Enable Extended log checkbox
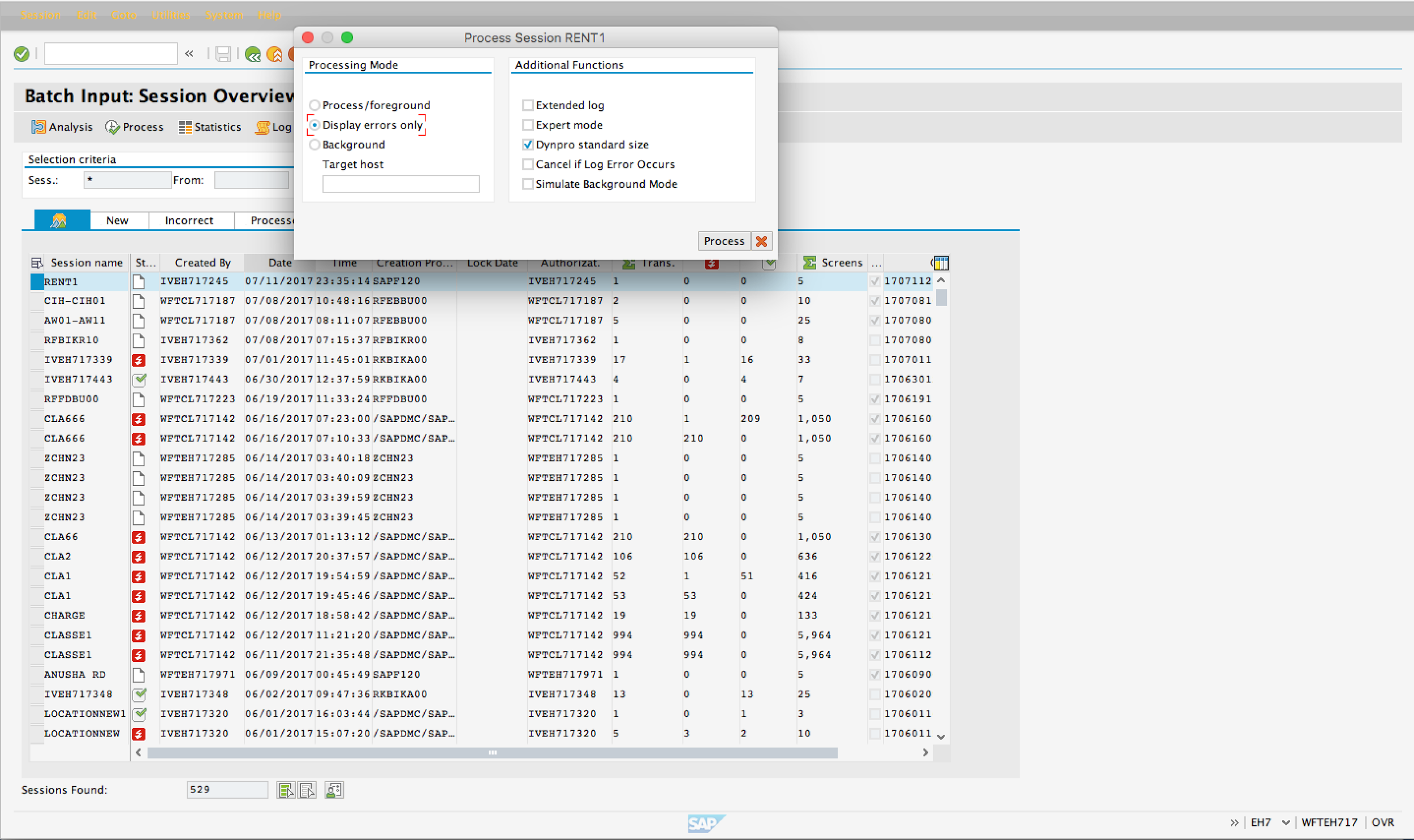The image size is (1414, 840). click(527, 105)
